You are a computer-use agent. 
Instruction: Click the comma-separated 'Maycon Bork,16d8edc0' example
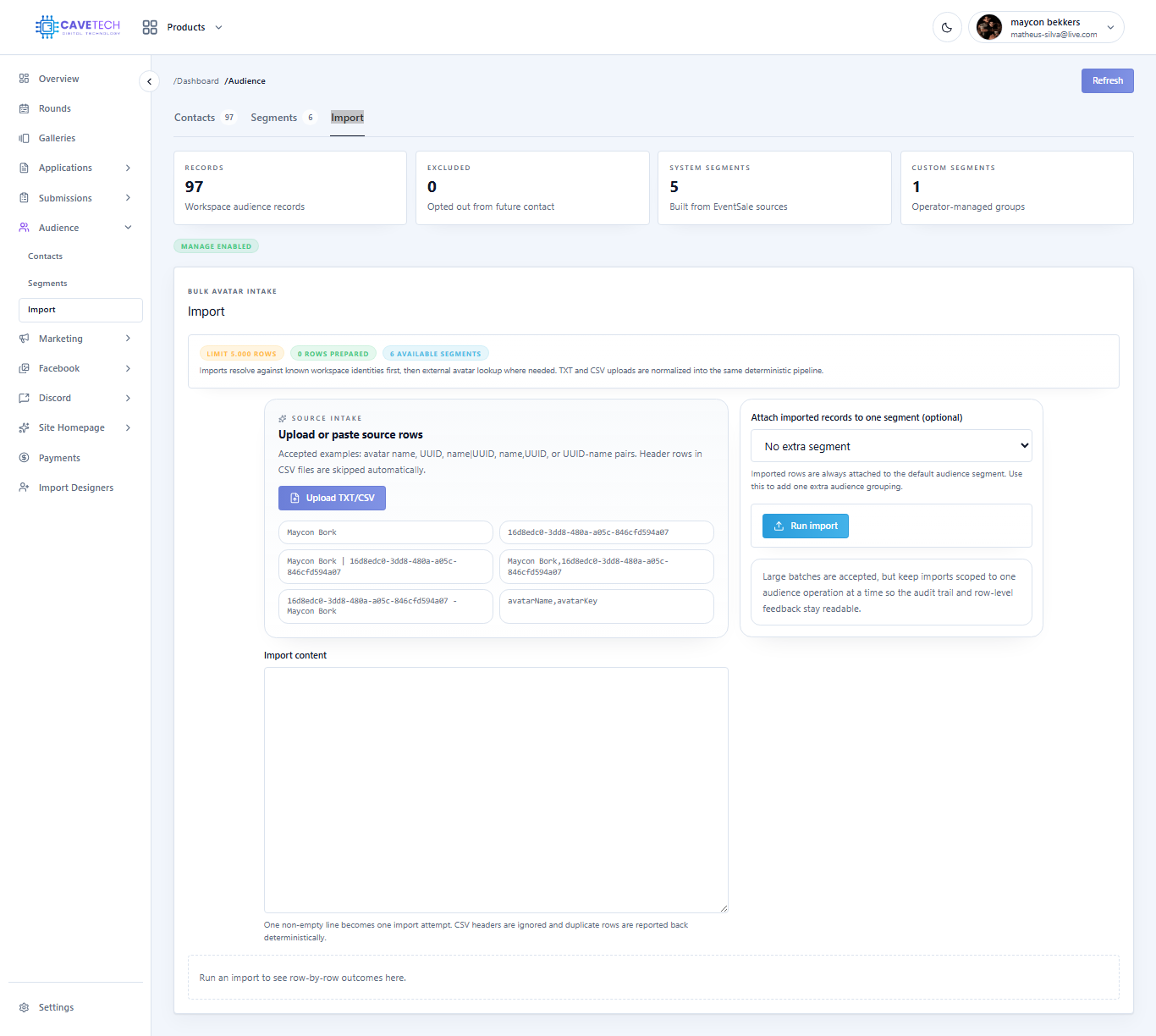point(606,566)
